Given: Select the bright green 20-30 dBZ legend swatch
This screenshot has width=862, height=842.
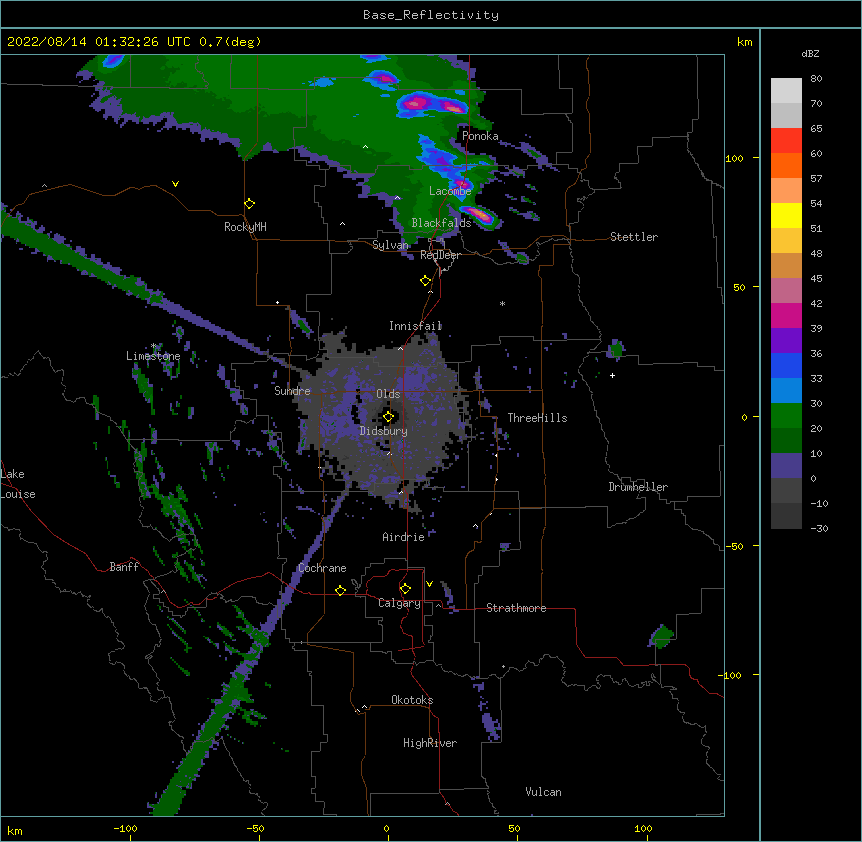Looking at the screenshot, I should (x=786, y=416).
